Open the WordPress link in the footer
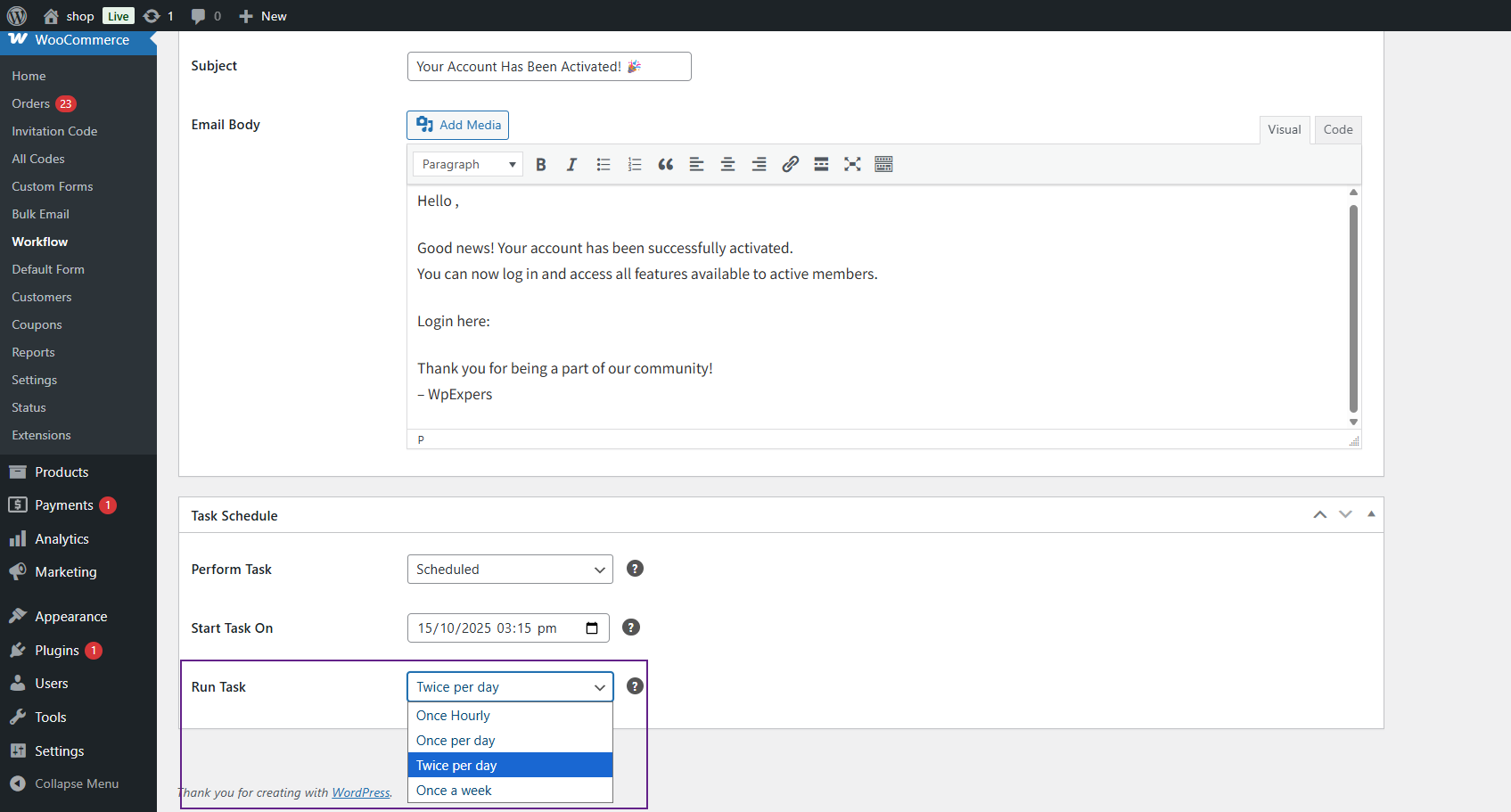The image size is (1511, 812). pyautogui.click(x=361, y=792)
